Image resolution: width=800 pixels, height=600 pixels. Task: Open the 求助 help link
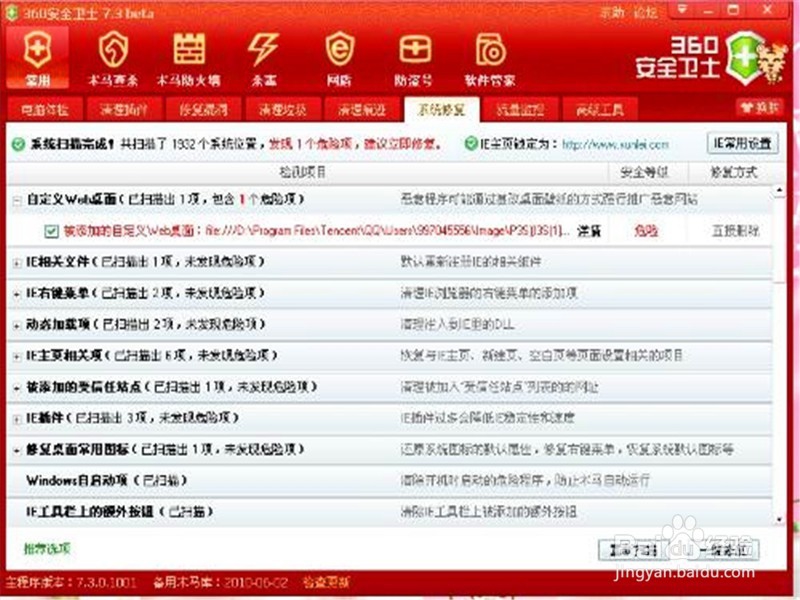[612, 12]
